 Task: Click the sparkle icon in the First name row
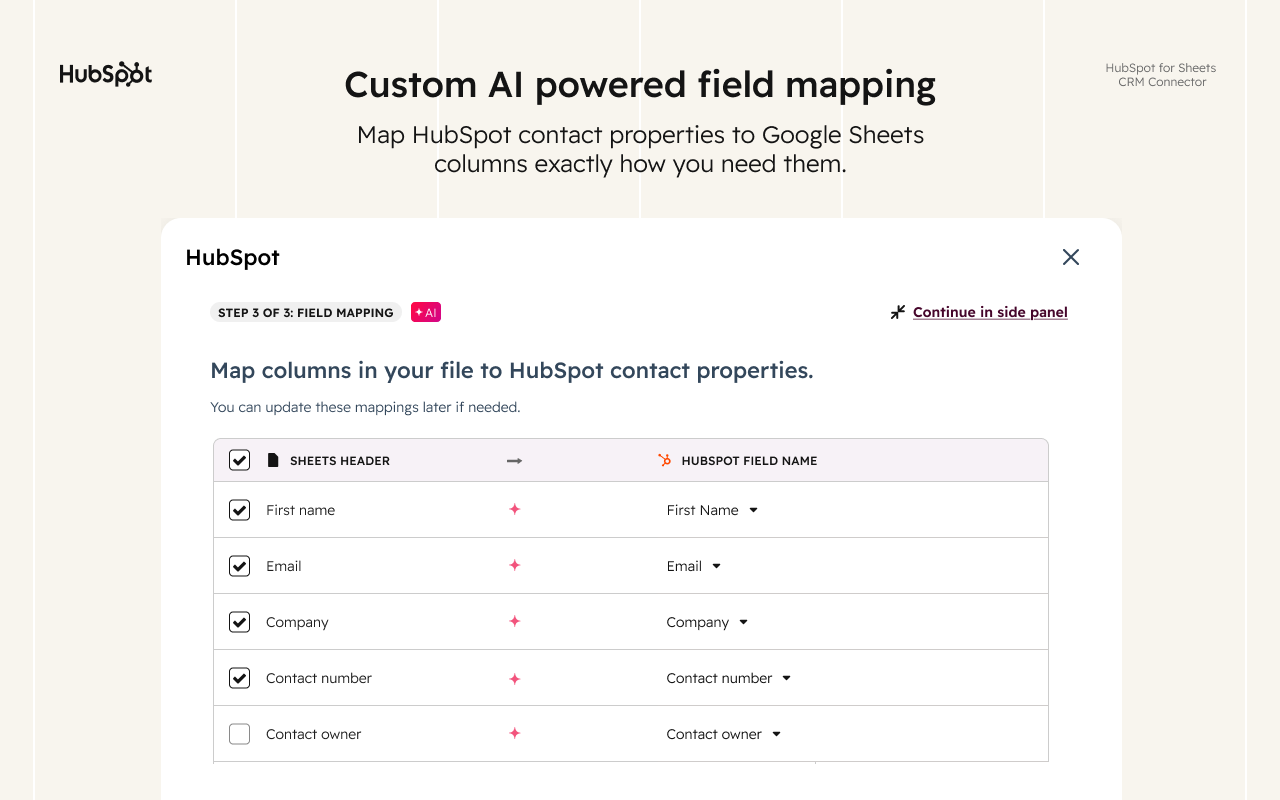pos(514,509)
